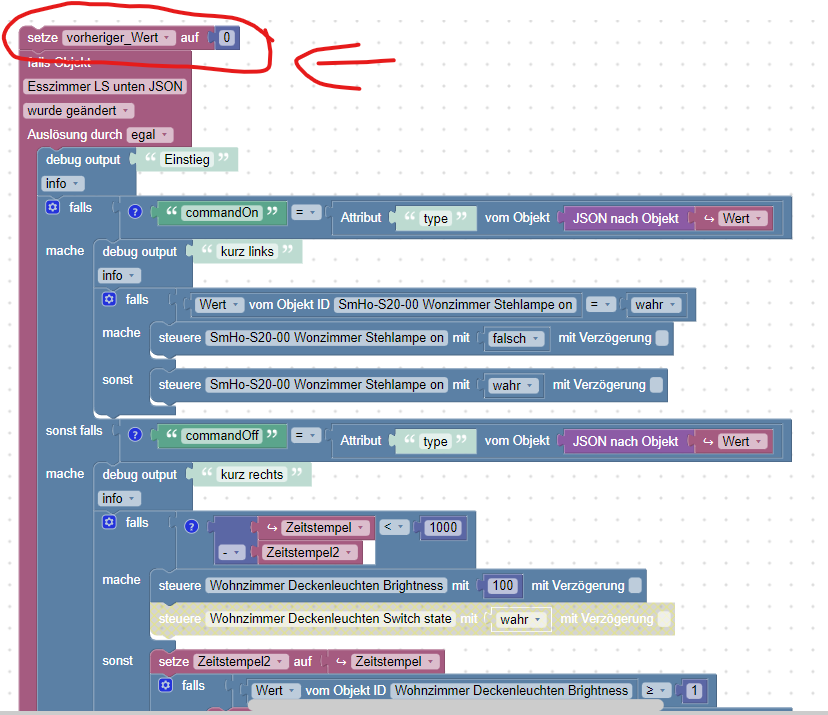The image size is (828, 715).
Task: Edit the 1000 number field
Action: click(443, 527)
